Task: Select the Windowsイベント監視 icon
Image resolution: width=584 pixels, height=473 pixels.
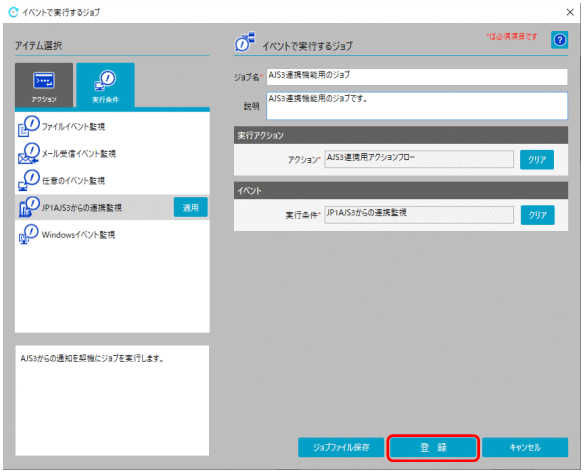Action: [29, 234]
